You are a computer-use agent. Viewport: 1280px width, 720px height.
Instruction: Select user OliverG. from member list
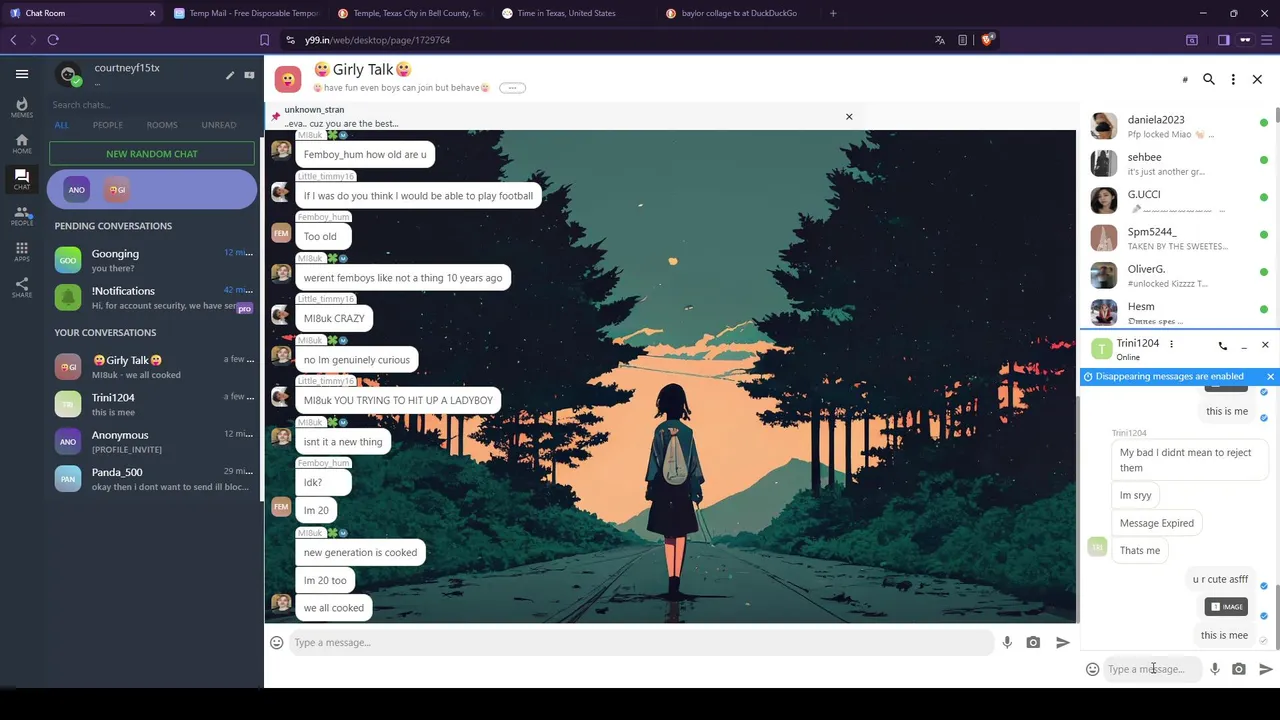tap(1178, 276)
